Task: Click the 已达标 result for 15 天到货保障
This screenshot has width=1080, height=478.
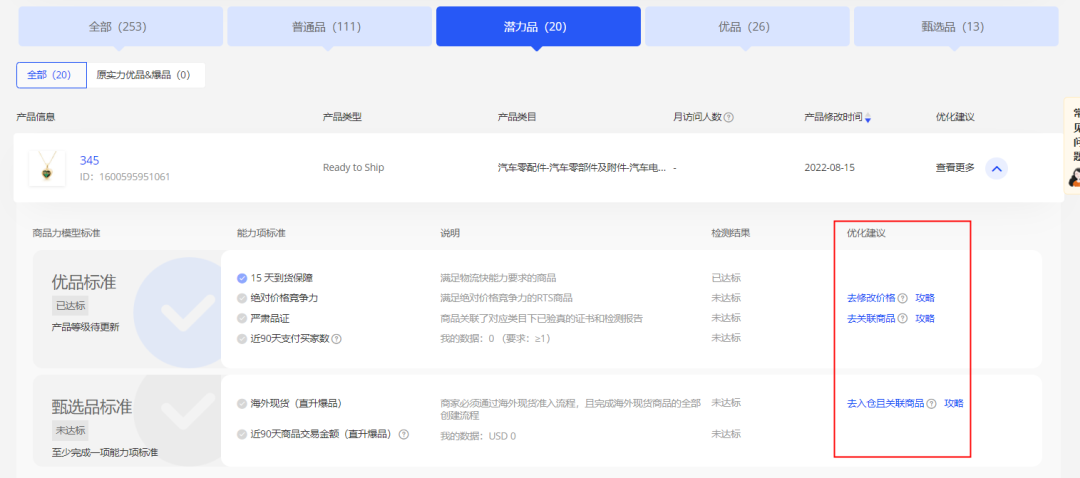Action: point(726,278)
